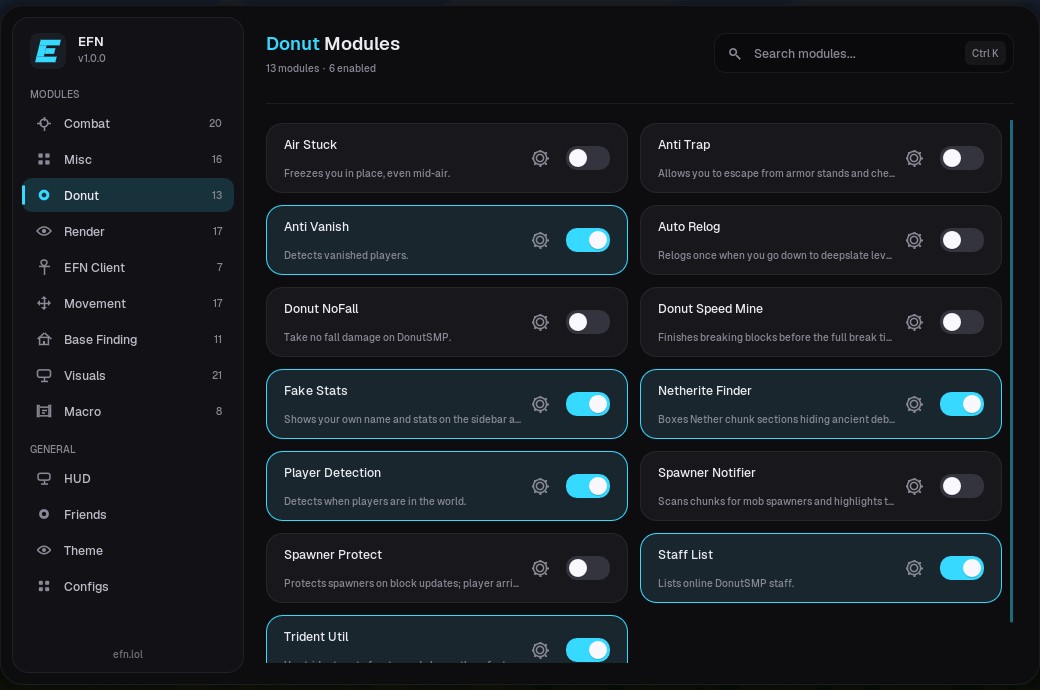Image resolution: width=1040 pixels, height=690 pixels.
Task: Click the '13 modules · 6 enabled' text
Action: (321, 68)
